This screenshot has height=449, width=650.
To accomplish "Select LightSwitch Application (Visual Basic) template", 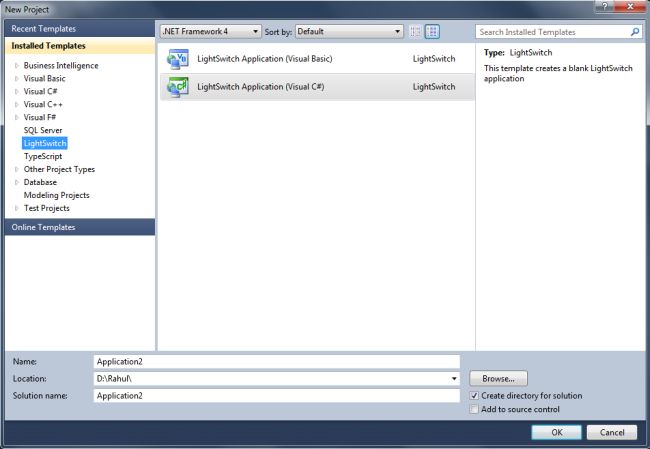I will click(317, 59).
